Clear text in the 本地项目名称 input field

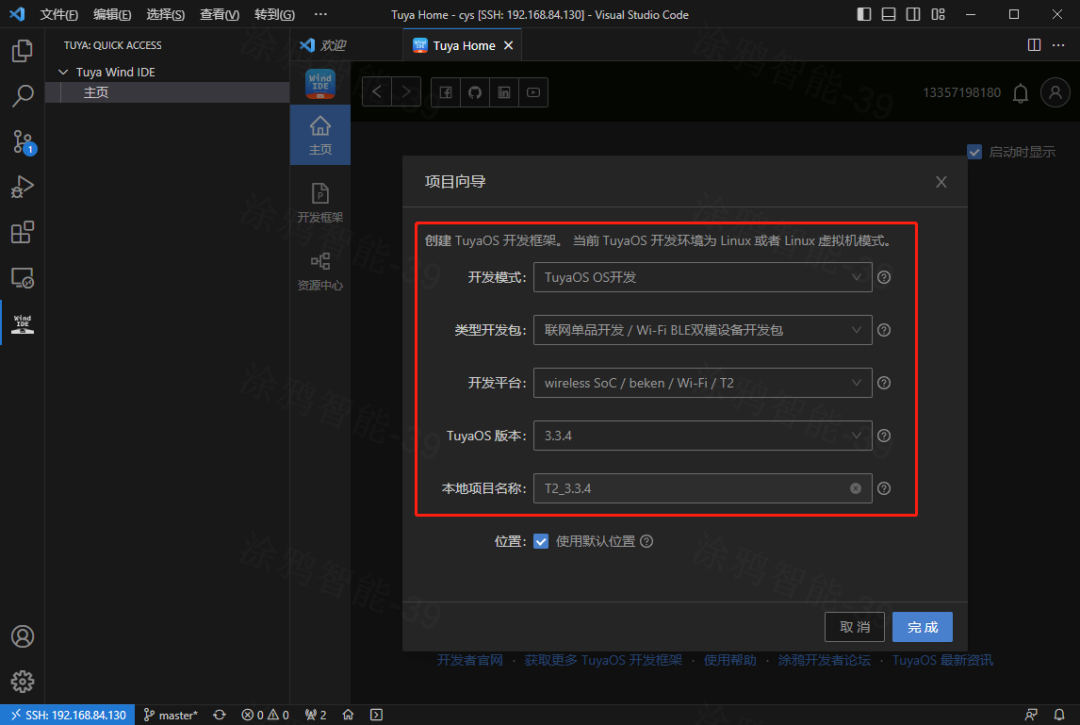pyautogui.click(x=855, y=488)
